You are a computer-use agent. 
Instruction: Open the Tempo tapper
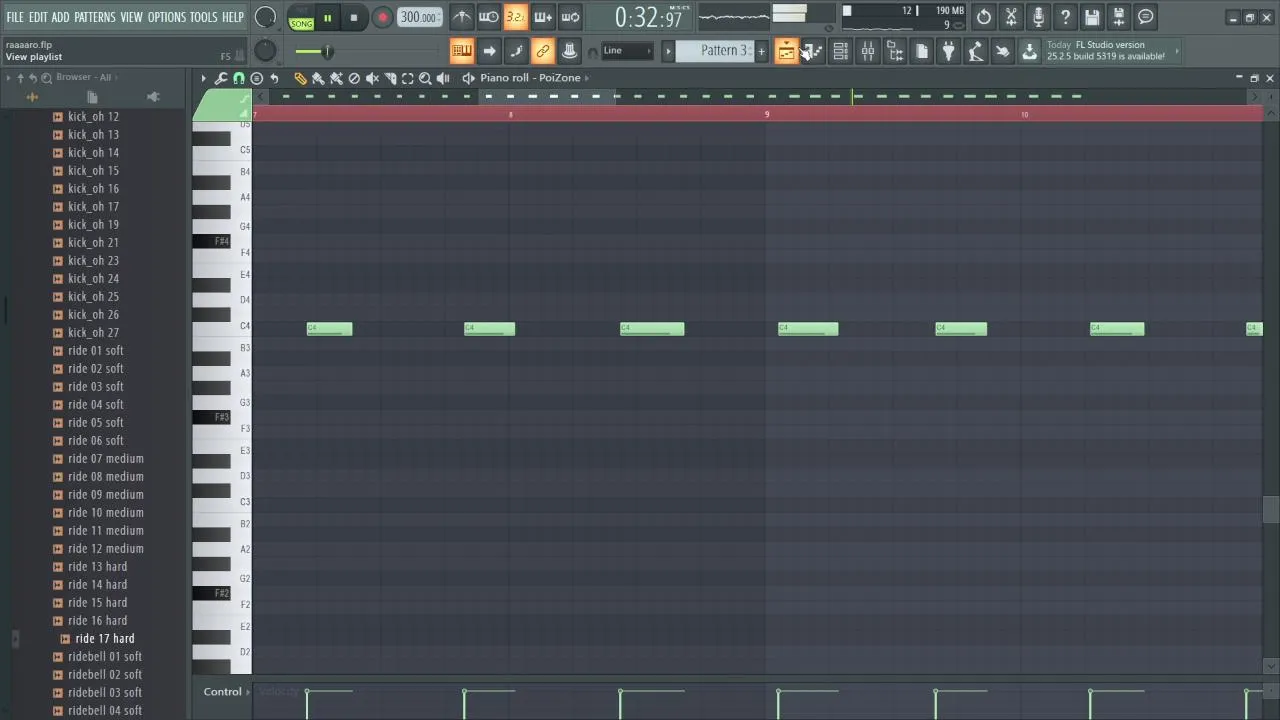click(975, 51)
